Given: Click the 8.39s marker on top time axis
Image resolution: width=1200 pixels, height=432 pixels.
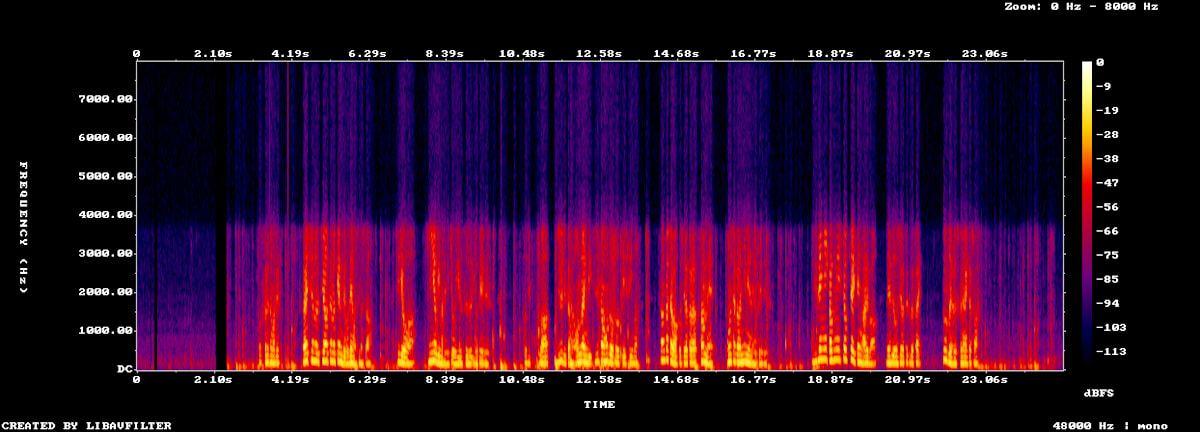Looking at the screenshot, I should tap(444, 53).
